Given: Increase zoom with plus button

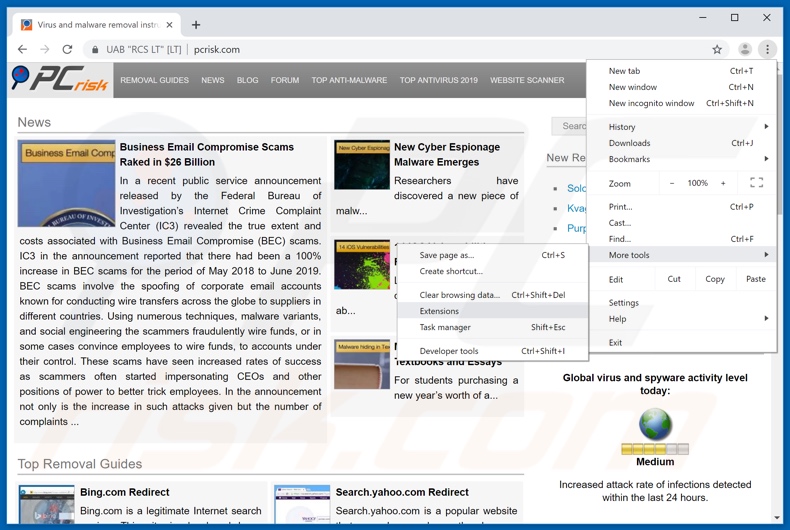Looking at the screenshot, I should click(723, 183).
